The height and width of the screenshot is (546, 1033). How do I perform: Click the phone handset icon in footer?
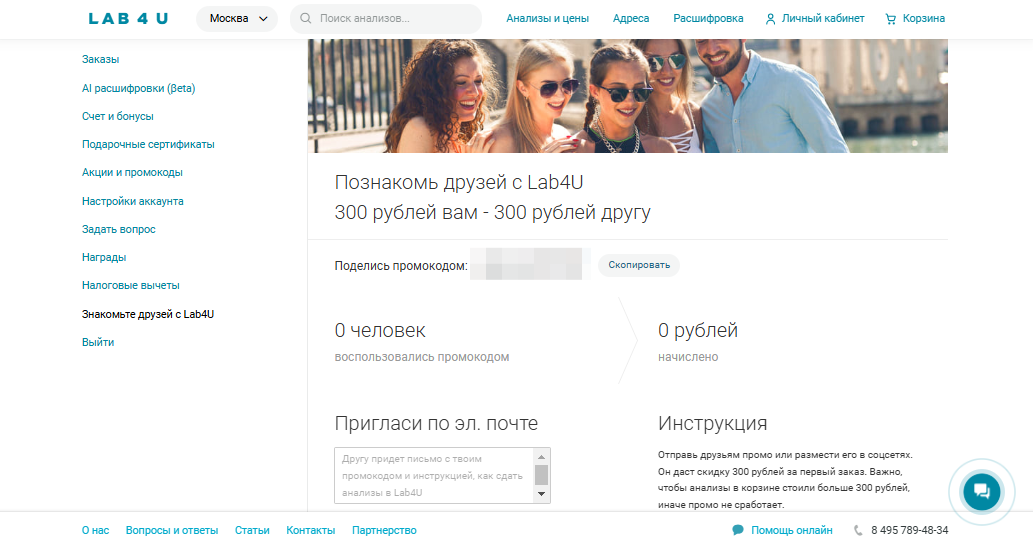coord(858,530)
